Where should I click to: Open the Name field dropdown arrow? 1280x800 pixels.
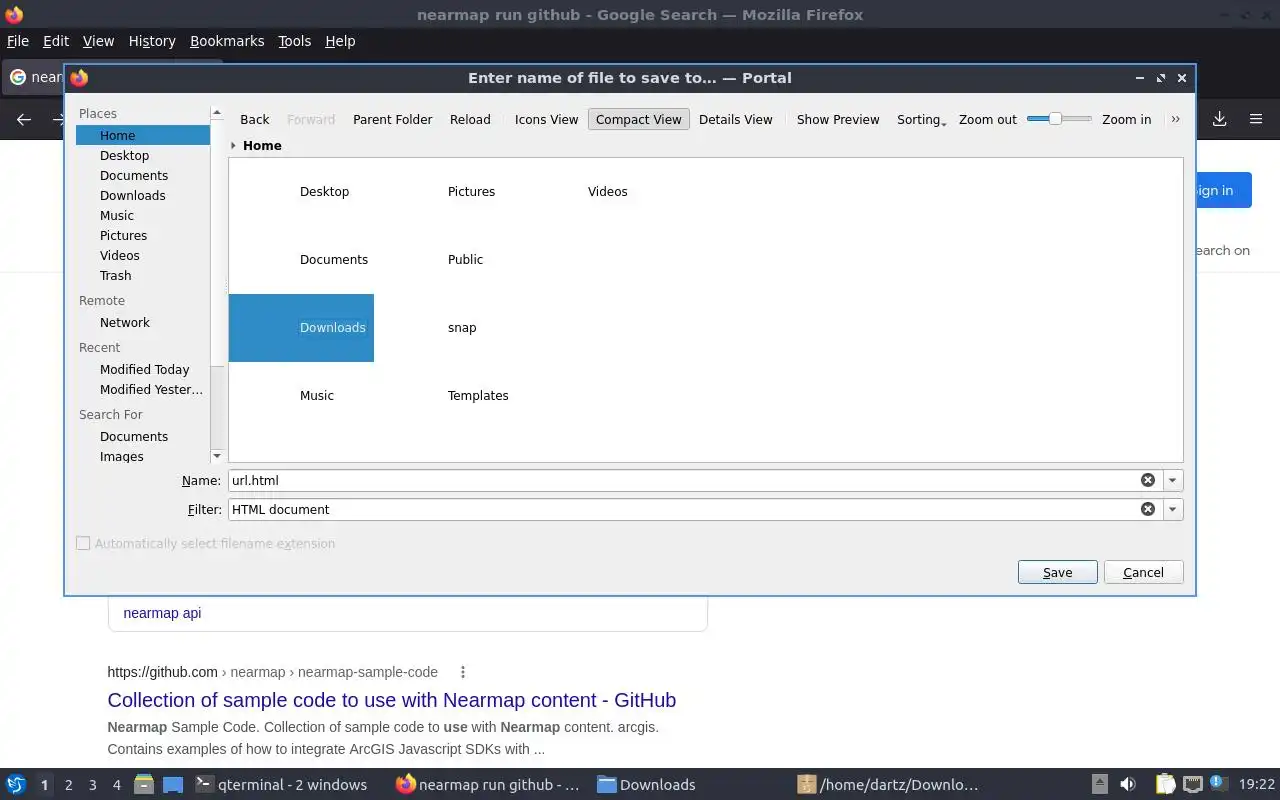(1173, 480)
